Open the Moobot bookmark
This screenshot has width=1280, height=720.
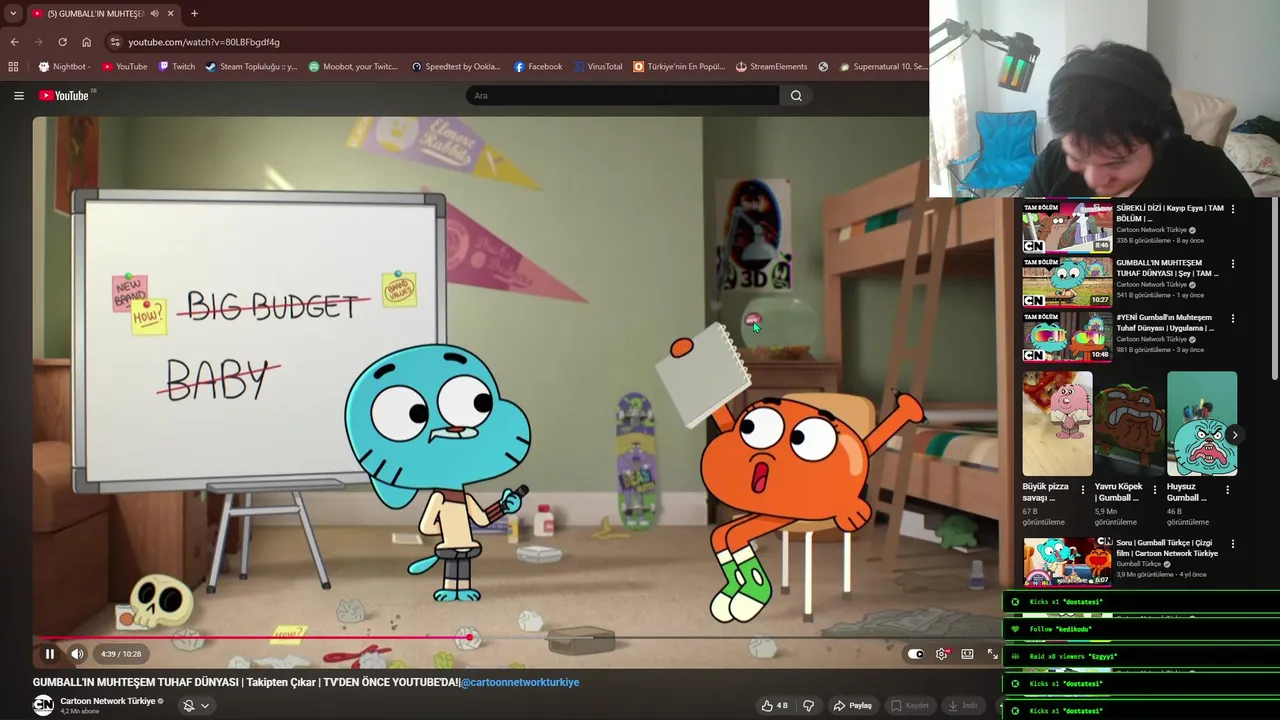pyautogui.click(x=353, y=67)
